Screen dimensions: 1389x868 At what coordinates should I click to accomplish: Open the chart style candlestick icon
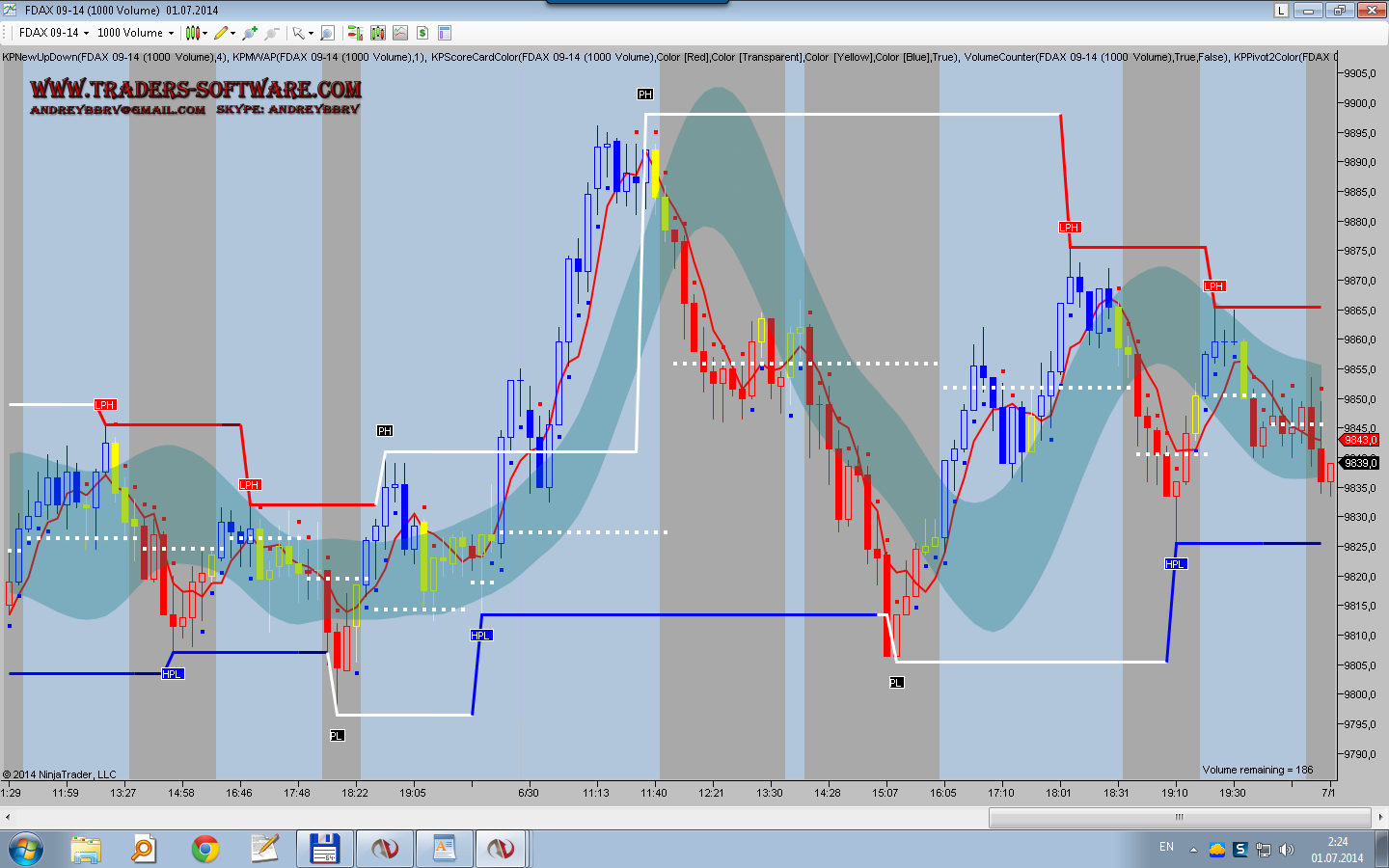pyautogui.click(x=193, y=33)
